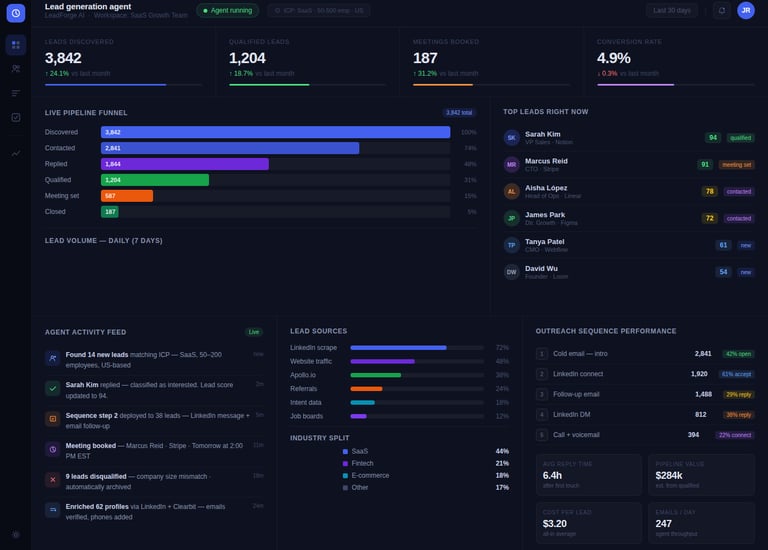Click the 'Lead generation agent' page title

[x=88, y=7]
